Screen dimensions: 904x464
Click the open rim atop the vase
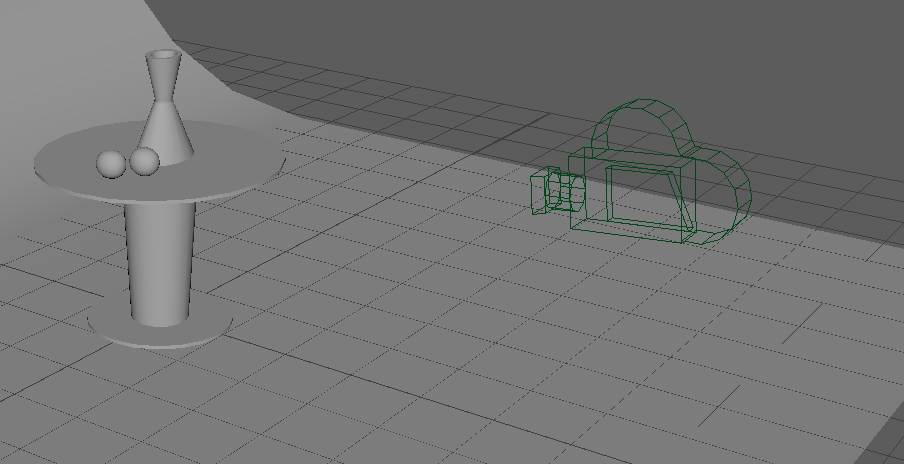162,54
